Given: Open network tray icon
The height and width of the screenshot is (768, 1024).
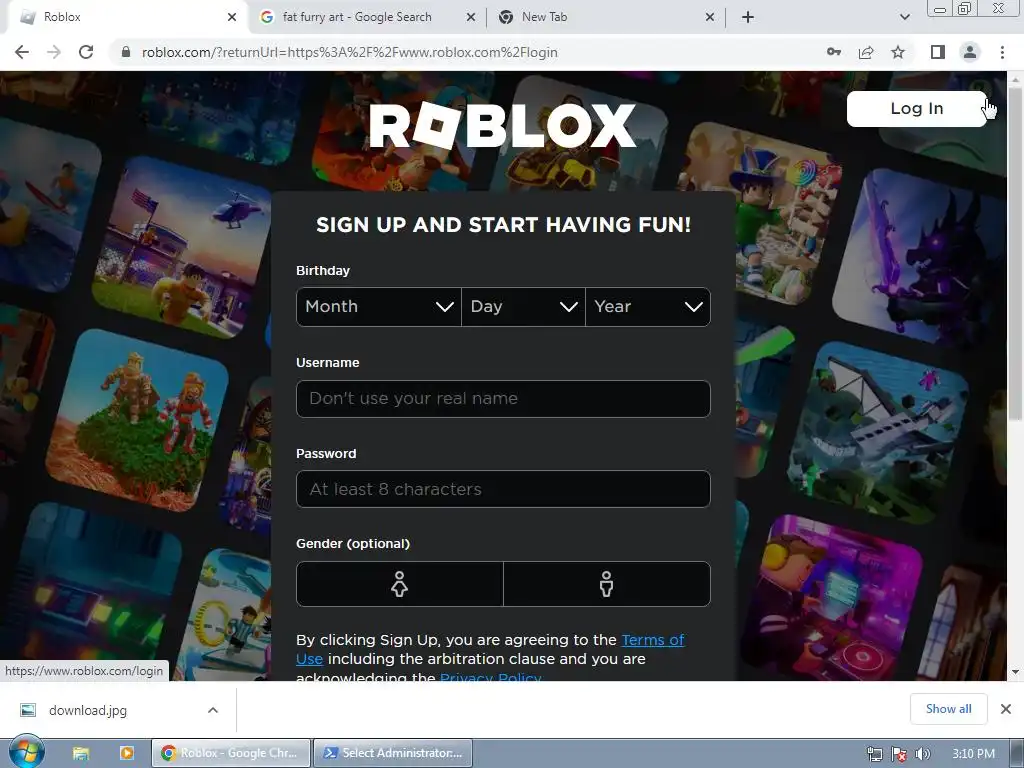Looking at the screenshot, I should (x=874, y=754).
